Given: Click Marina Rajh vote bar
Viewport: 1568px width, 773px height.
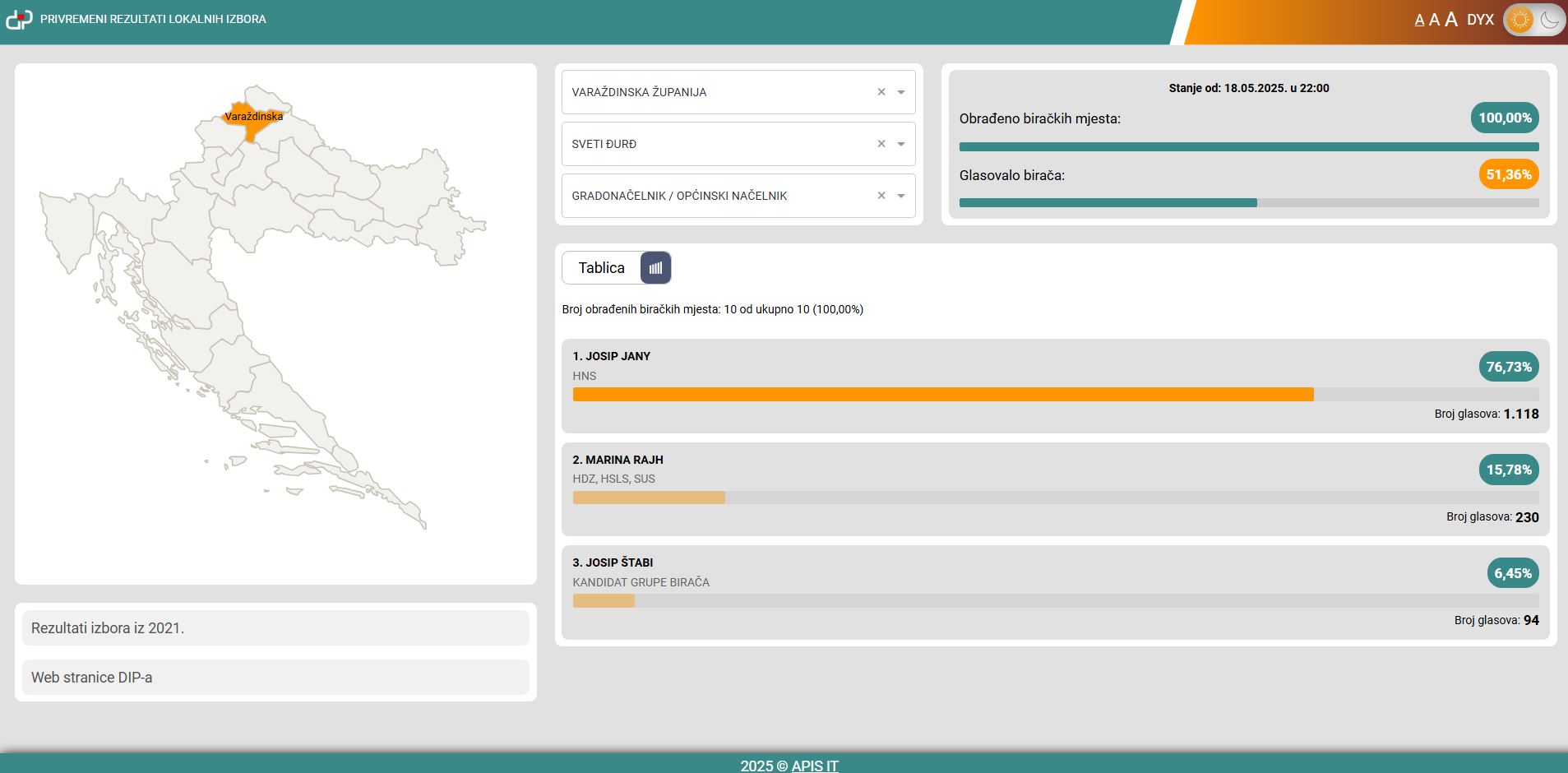Looking at the screenshot, I should [649, 498].
